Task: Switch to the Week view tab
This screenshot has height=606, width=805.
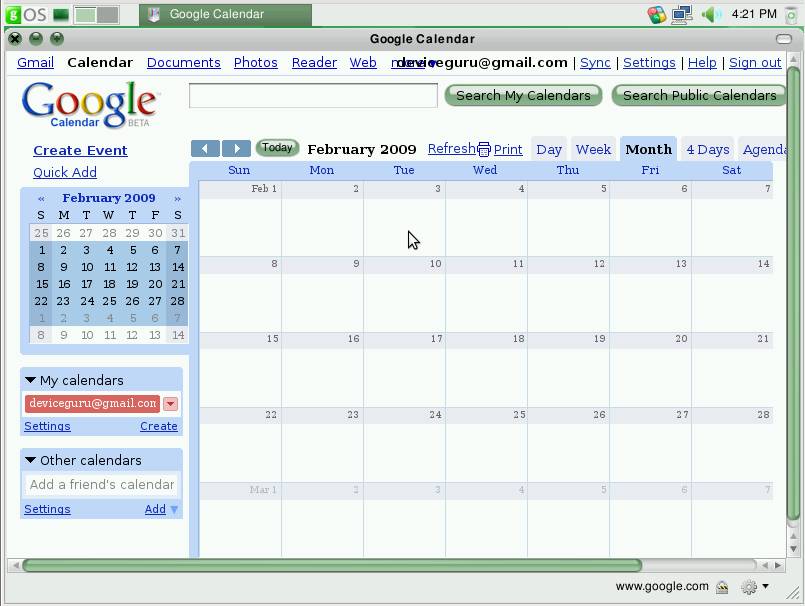Action: tap(593, 149)
